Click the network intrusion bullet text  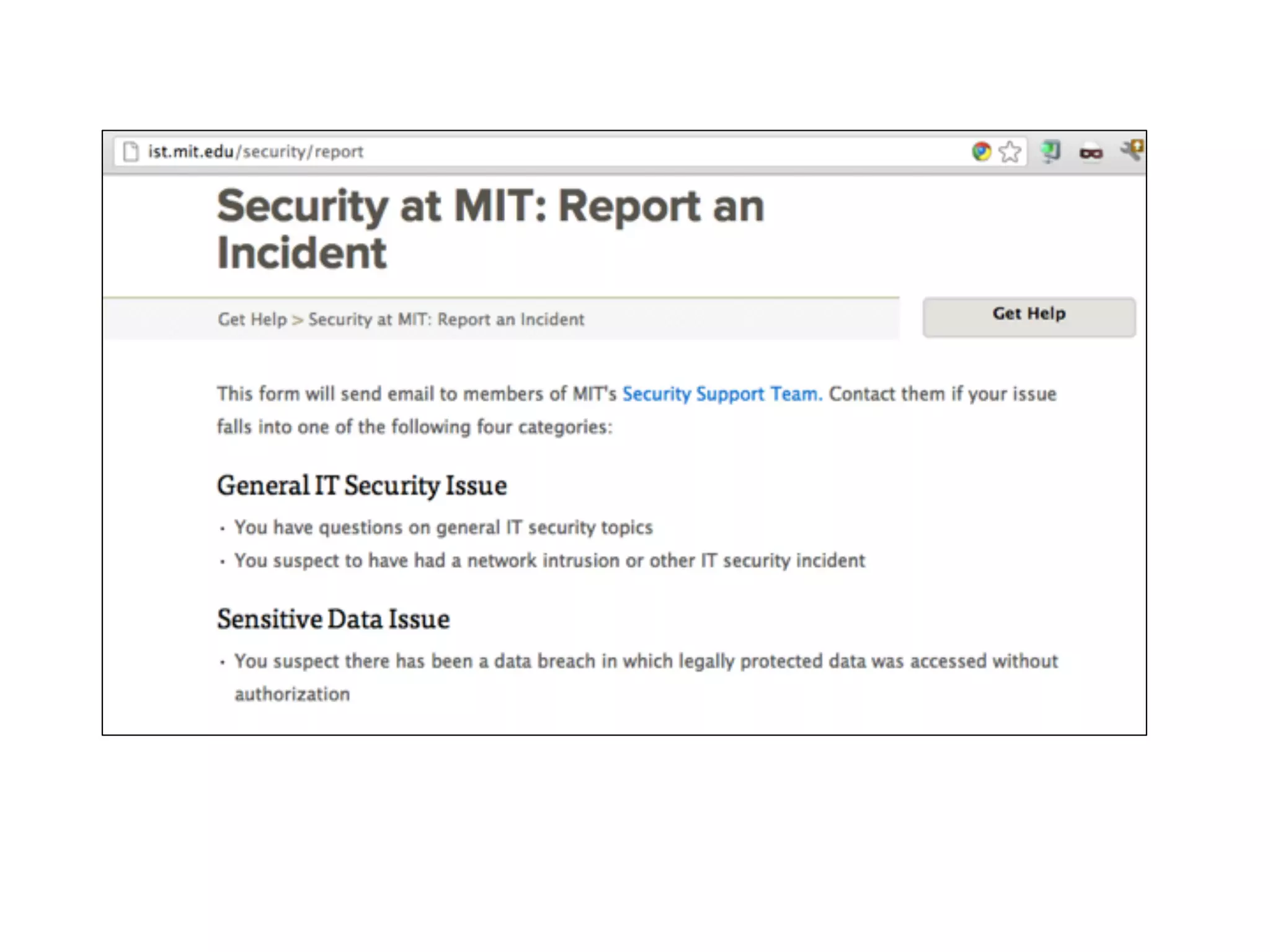(549, 561)
